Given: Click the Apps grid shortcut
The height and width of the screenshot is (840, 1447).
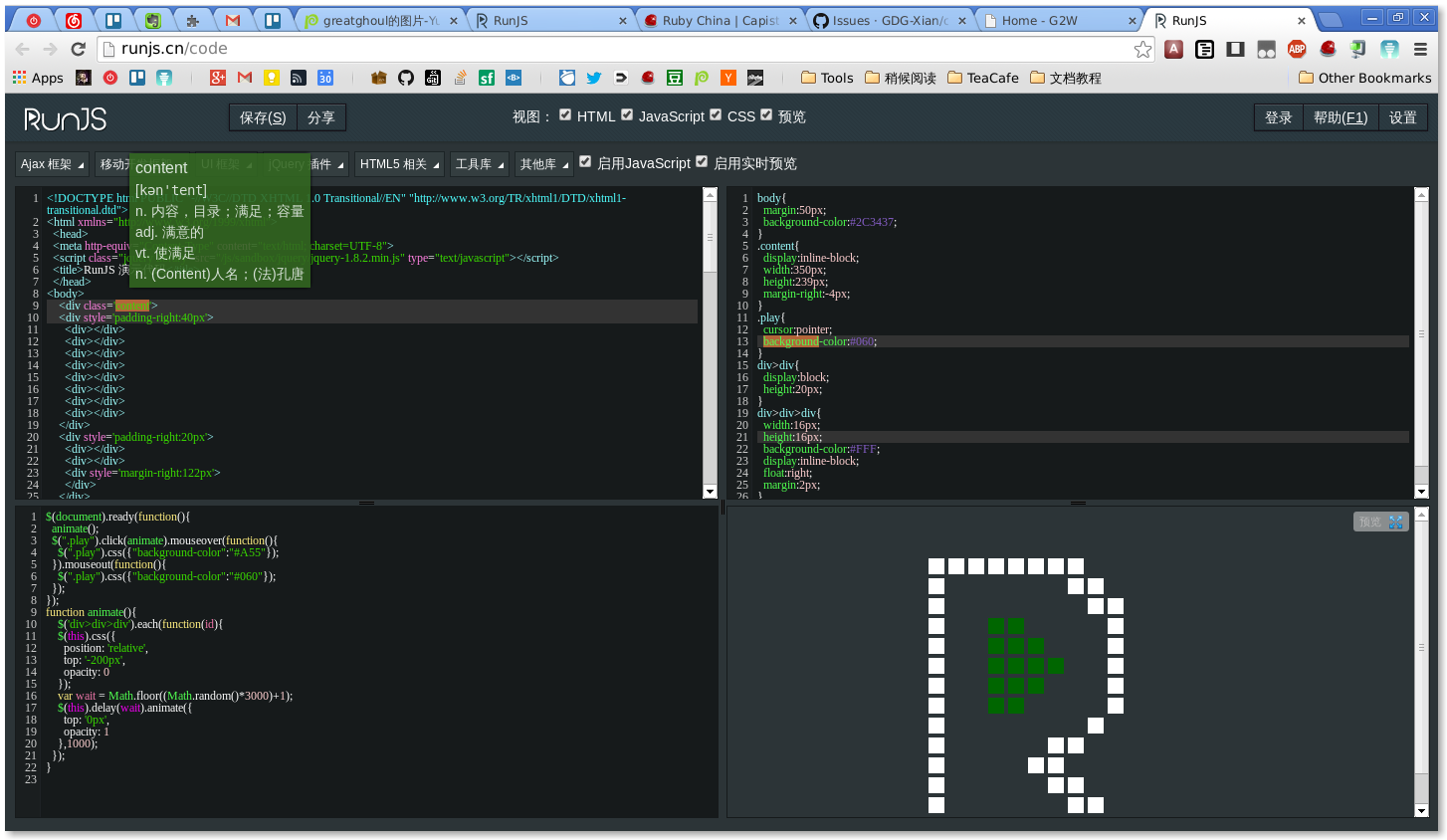Looking at the screenshot, I should click(38, 78).
